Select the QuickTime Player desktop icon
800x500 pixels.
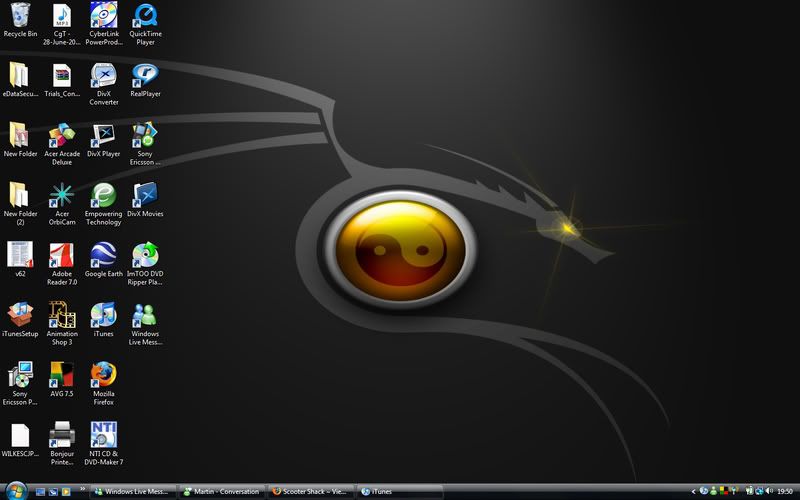[145, 16]
